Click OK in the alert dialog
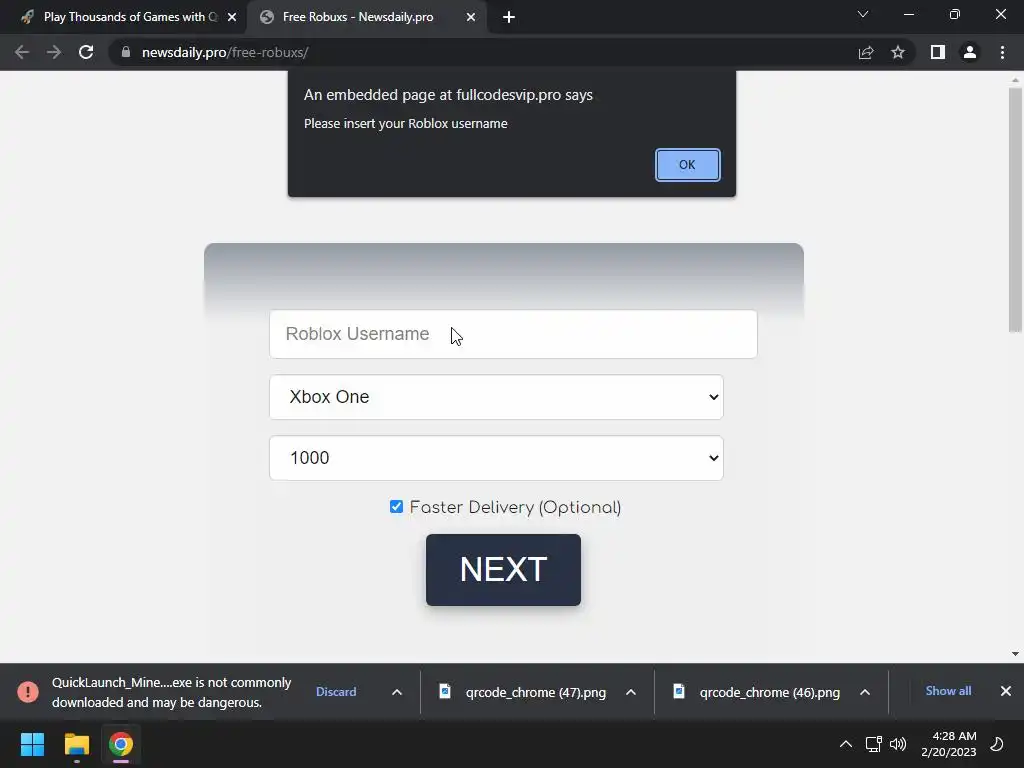 687,165
